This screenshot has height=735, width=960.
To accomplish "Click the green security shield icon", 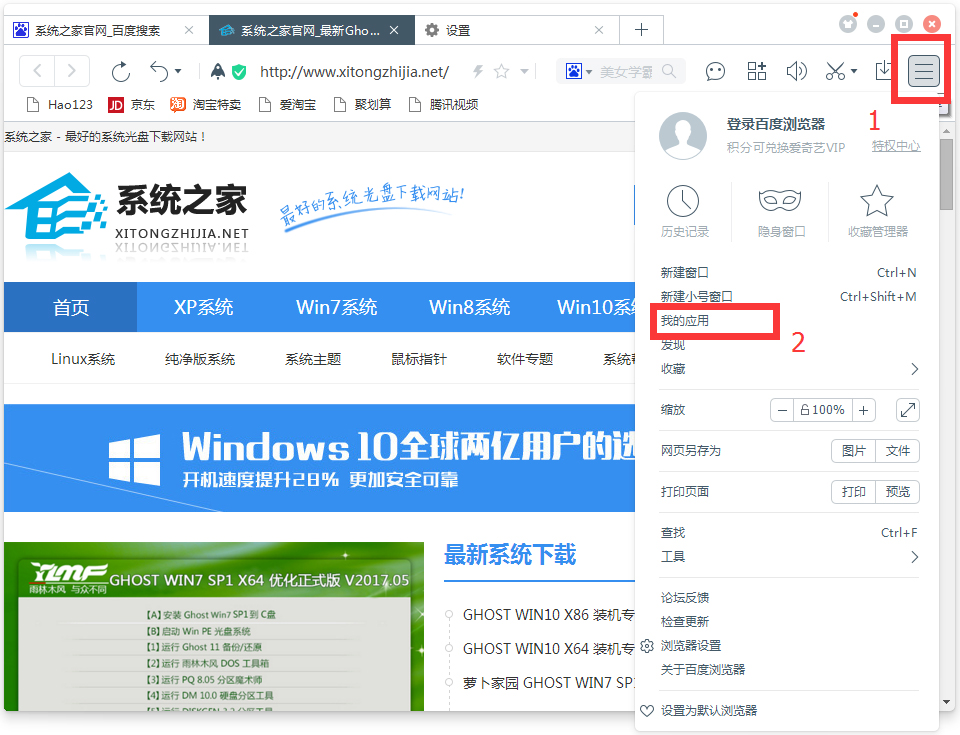I will click(239, 72).
